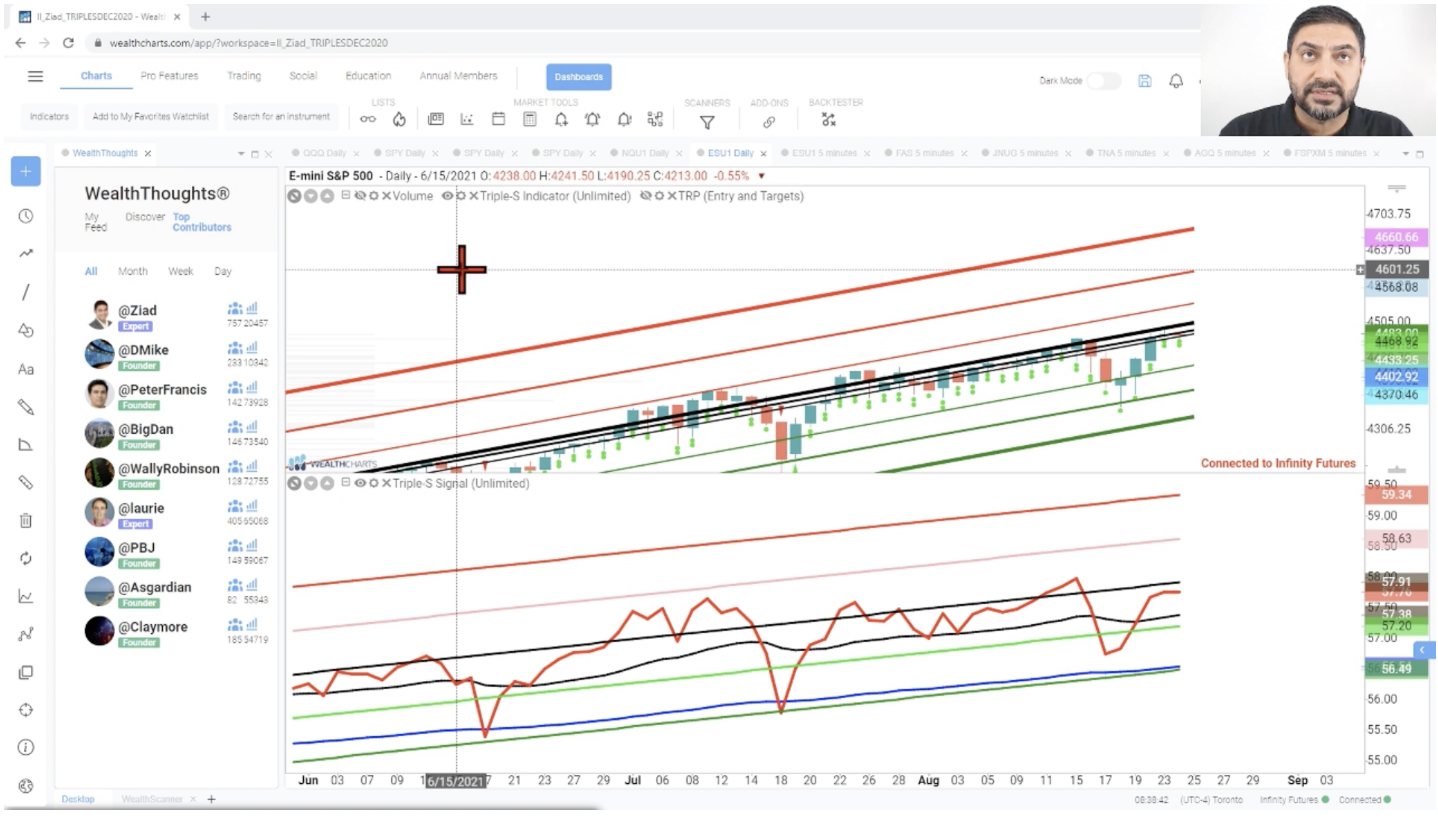
Task: Click the blue plus add-panel button
Action: coord(26,171)
